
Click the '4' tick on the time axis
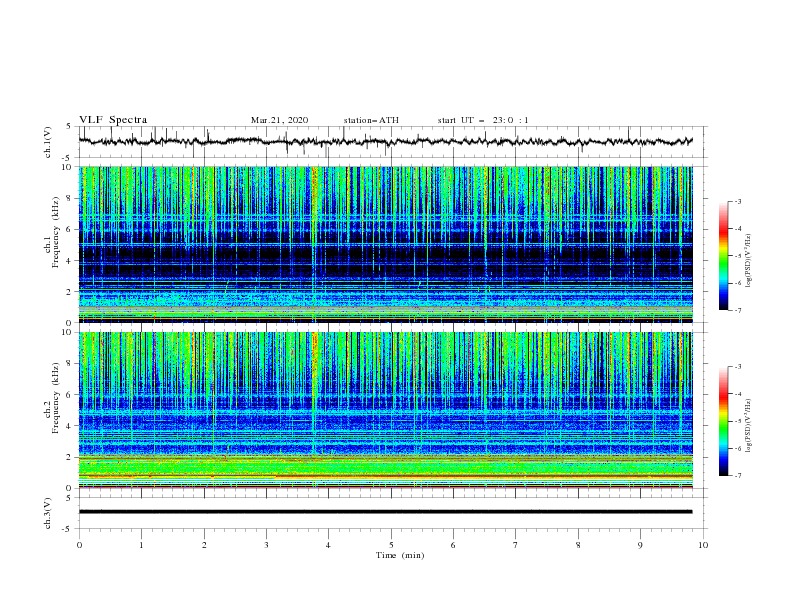pos(328,545)
